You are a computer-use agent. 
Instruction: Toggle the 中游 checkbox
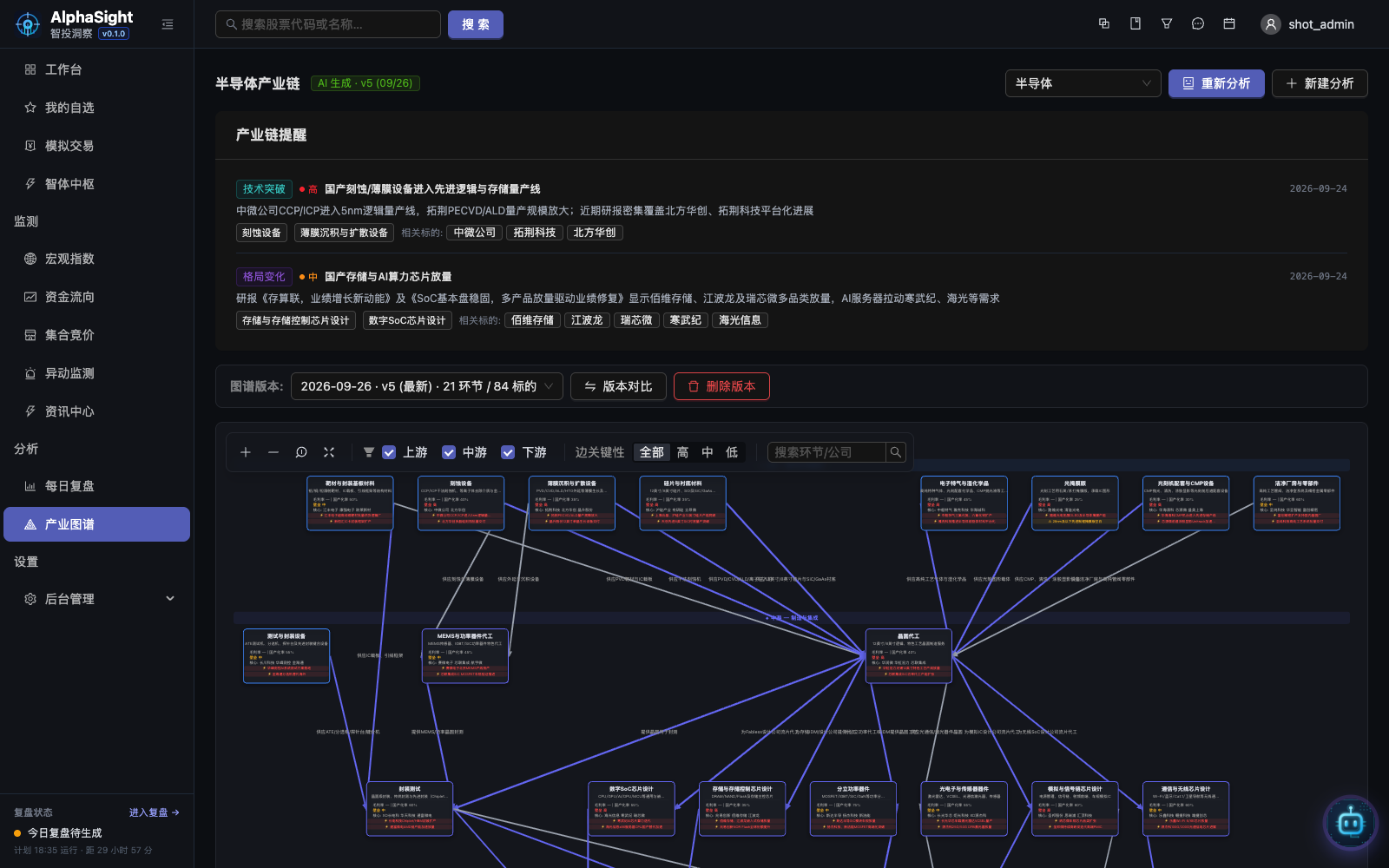tap(449, 452)
